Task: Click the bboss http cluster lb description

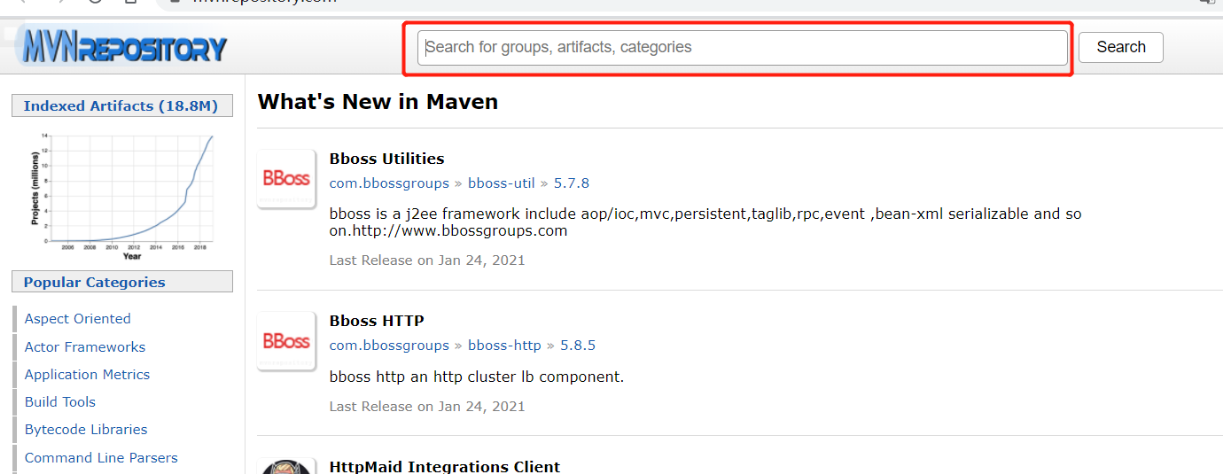Action: tap(476, 377)
